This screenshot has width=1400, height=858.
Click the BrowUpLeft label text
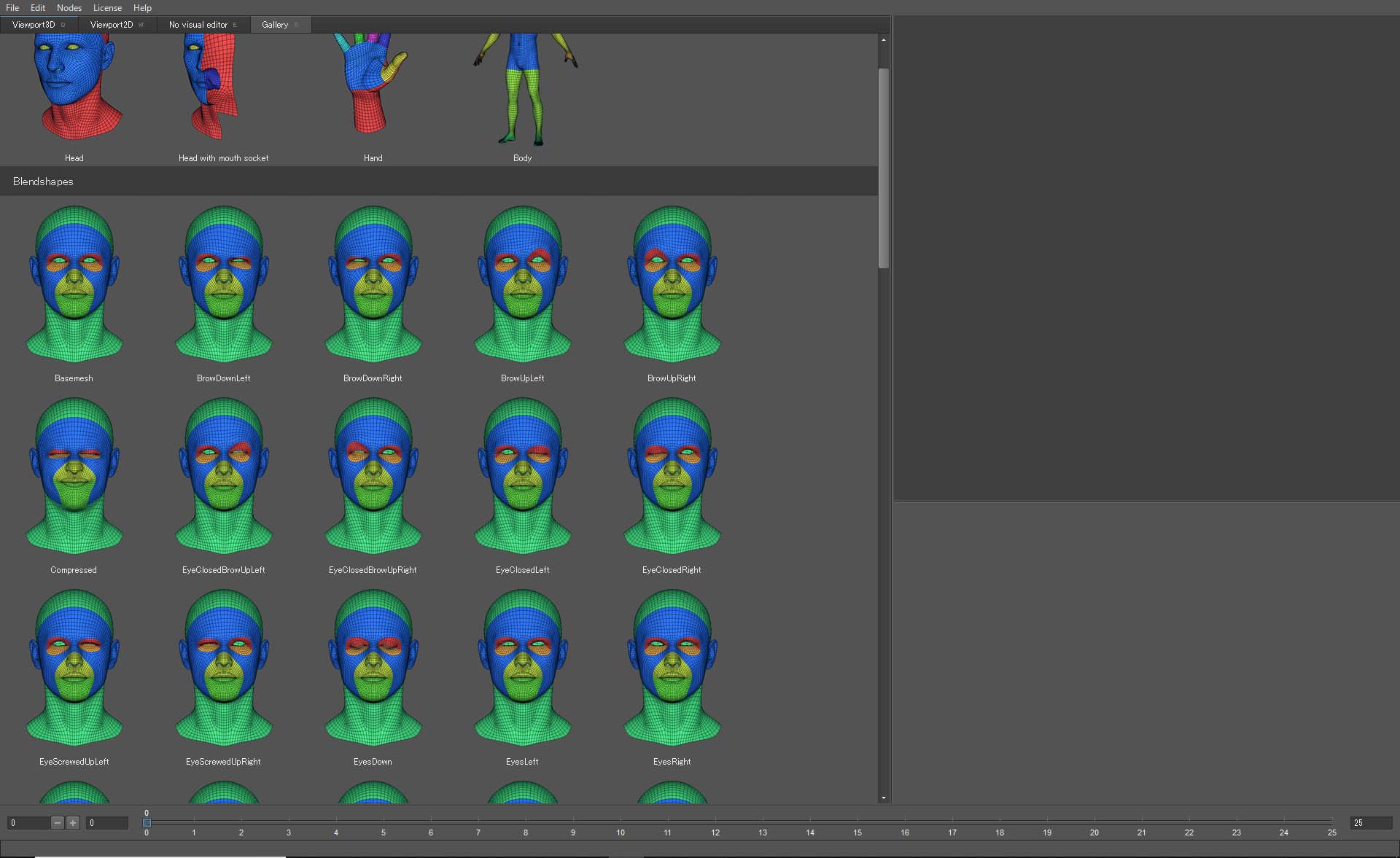[523, 378]
